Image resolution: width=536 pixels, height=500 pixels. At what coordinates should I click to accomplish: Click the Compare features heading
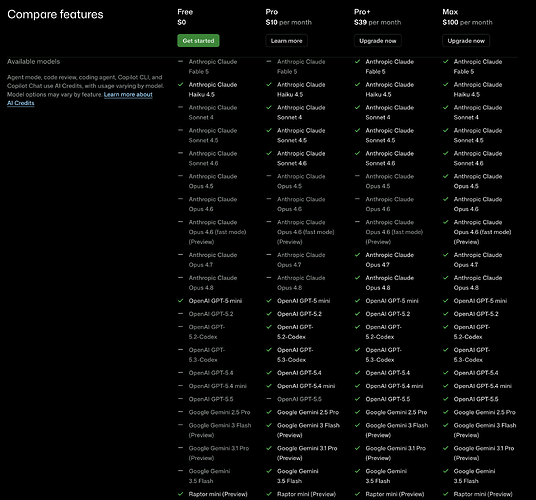pos(55,14)
